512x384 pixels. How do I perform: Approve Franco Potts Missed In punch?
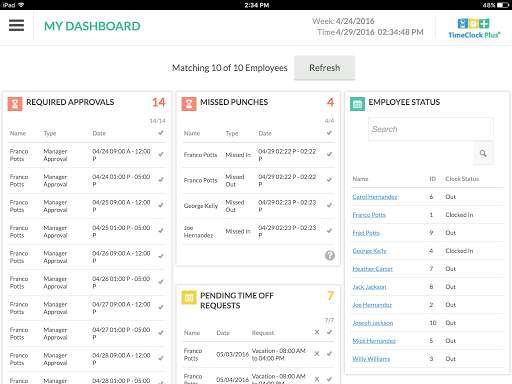point(329,154)
